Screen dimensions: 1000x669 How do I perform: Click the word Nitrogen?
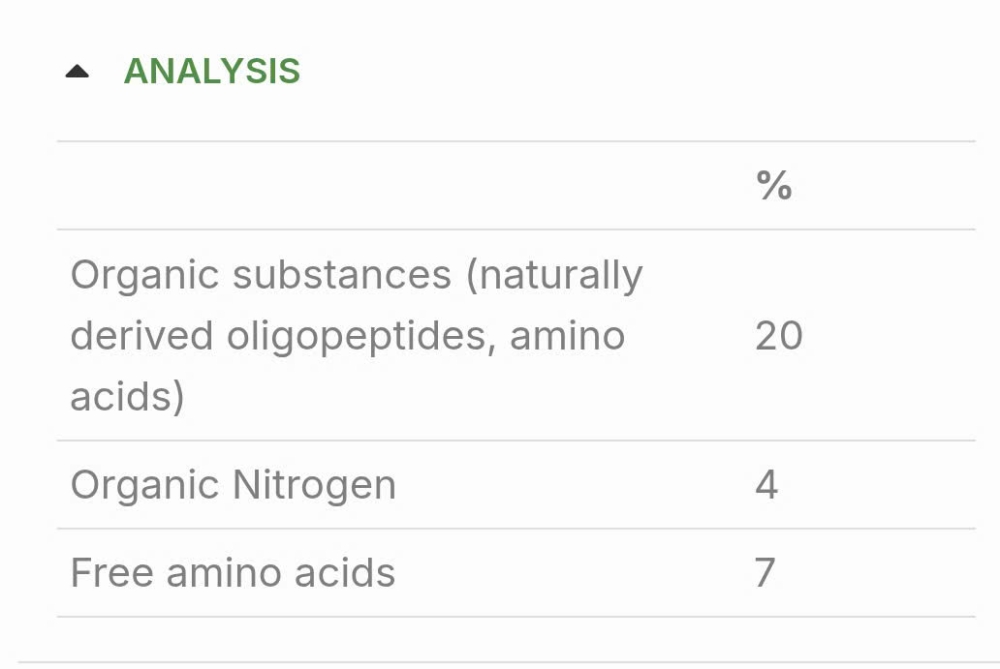tap(314, 486)
